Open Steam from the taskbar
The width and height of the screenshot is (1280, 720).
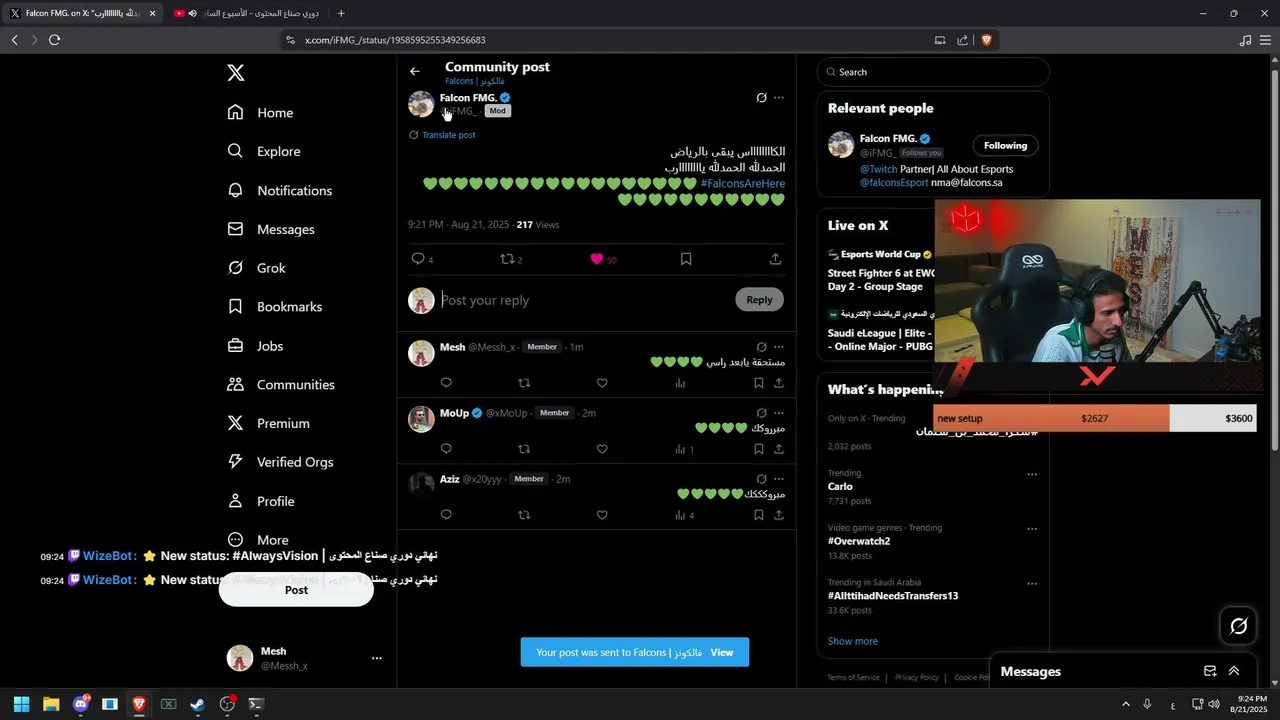click(197, 704)
